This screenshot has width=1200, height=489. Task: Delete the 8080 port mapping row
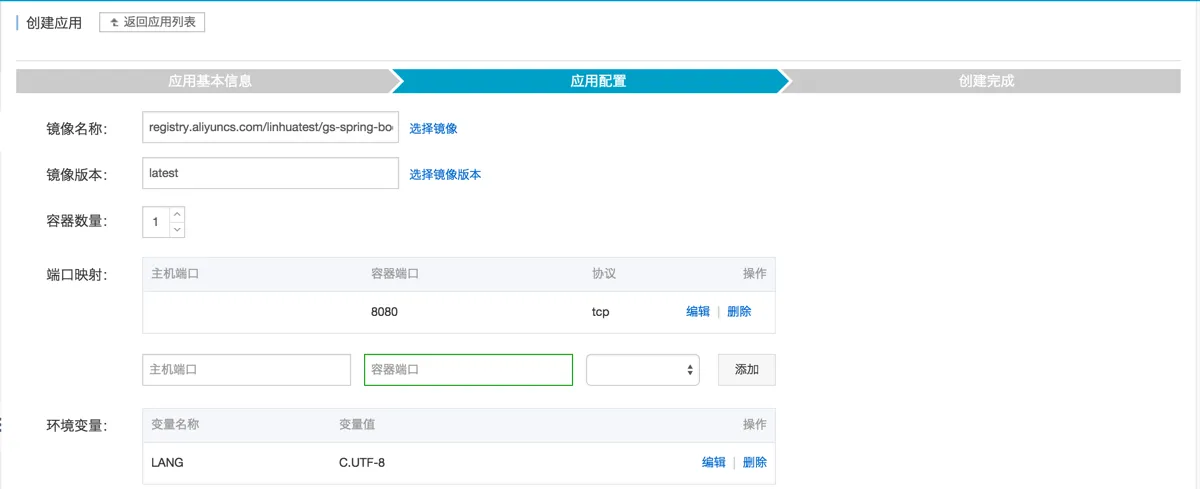coord(739,312)
